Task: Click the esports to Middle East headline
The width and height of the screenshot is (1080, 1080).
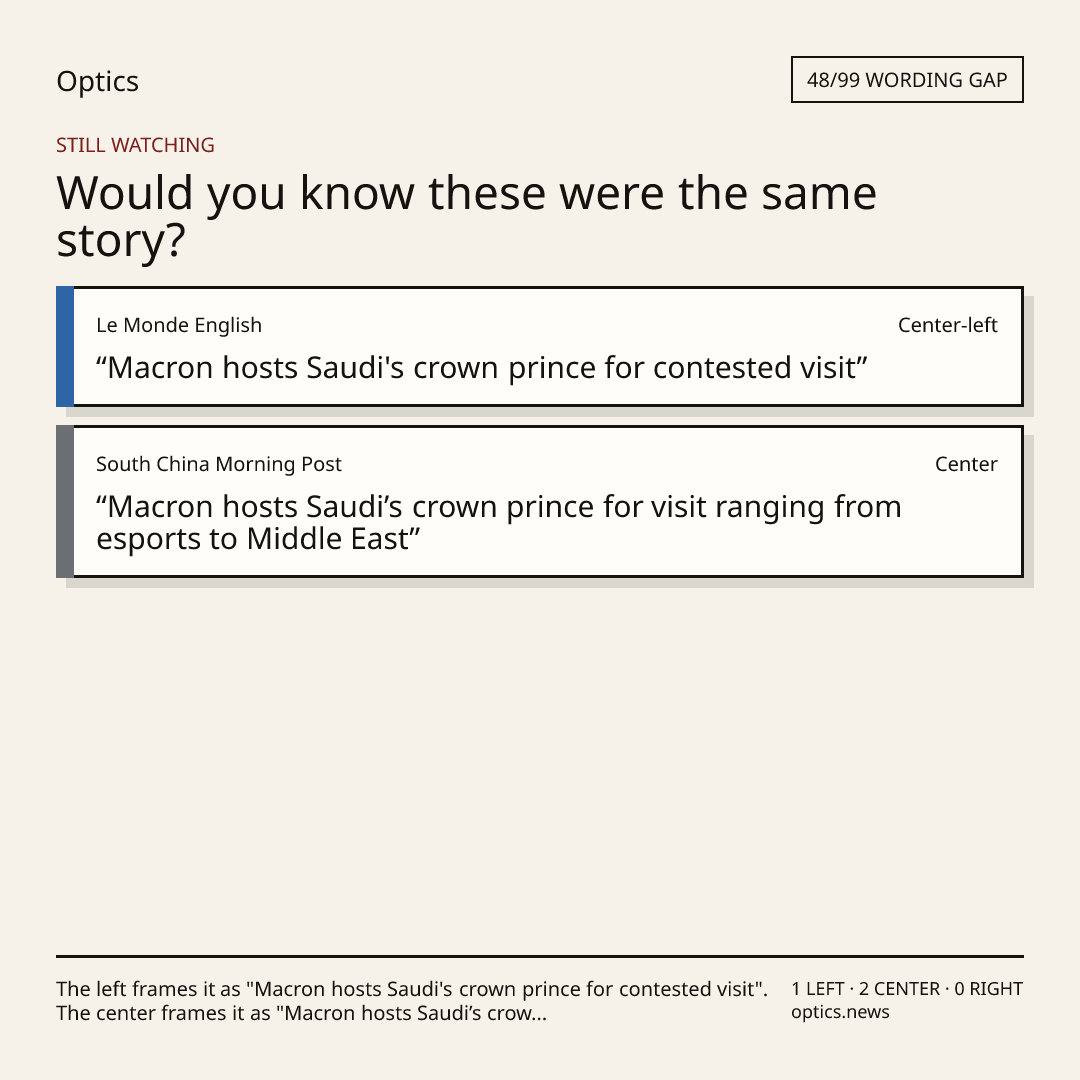Action: pyautogui.click(x=499, y=523)
